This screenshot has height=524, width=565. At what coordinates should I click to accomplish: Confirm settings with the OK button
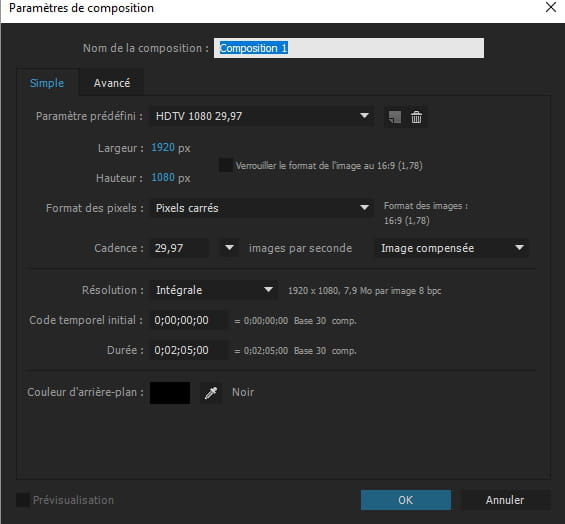(x=406, y=500)
